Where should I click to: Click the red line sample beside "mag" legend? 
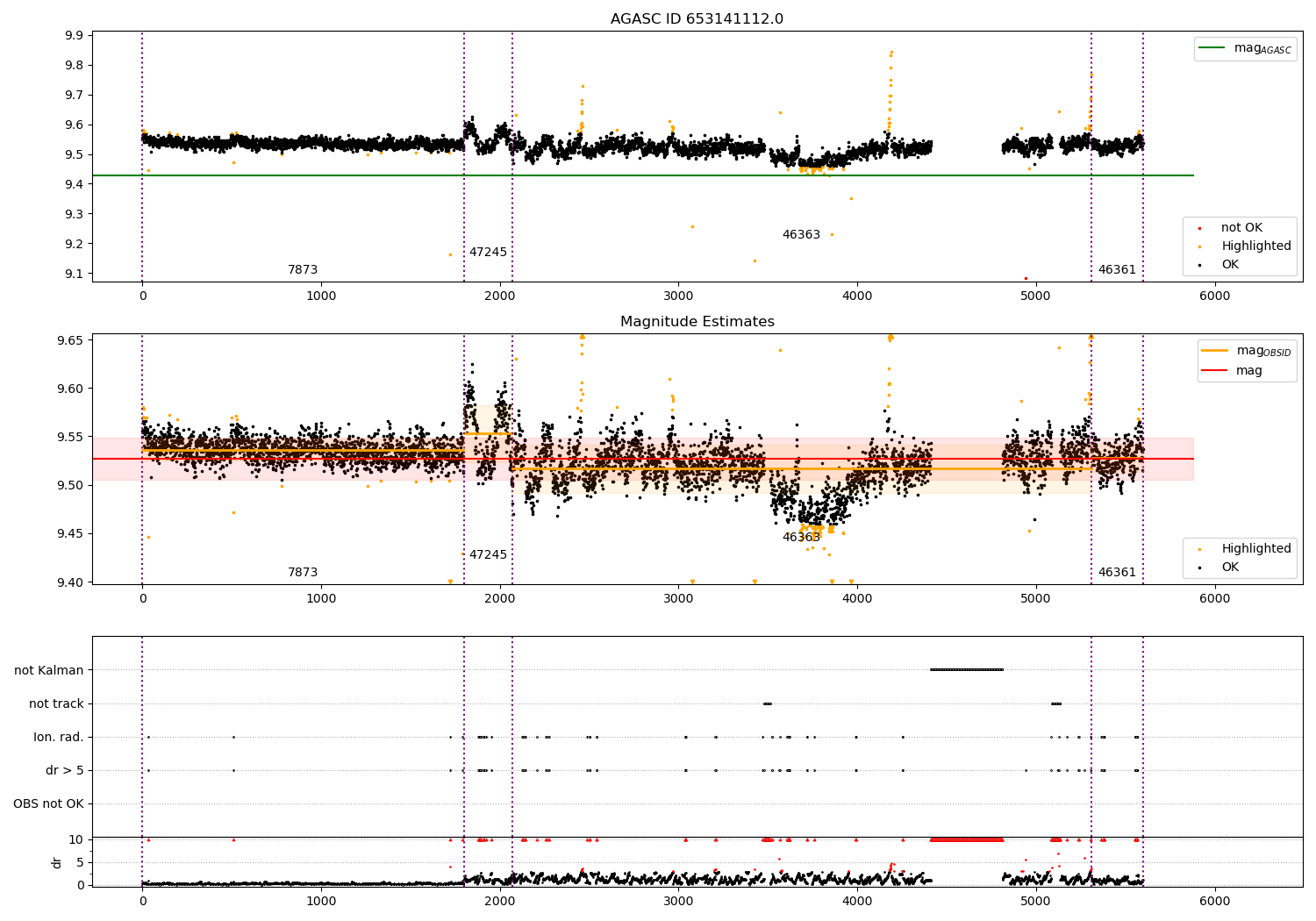(x=1216, y=370)
